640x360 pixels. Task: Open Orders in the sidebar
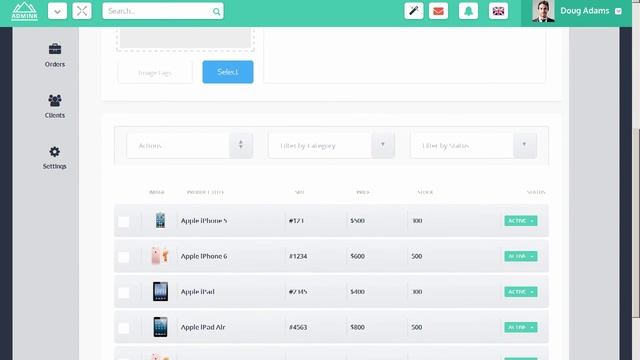coord(55,55)
